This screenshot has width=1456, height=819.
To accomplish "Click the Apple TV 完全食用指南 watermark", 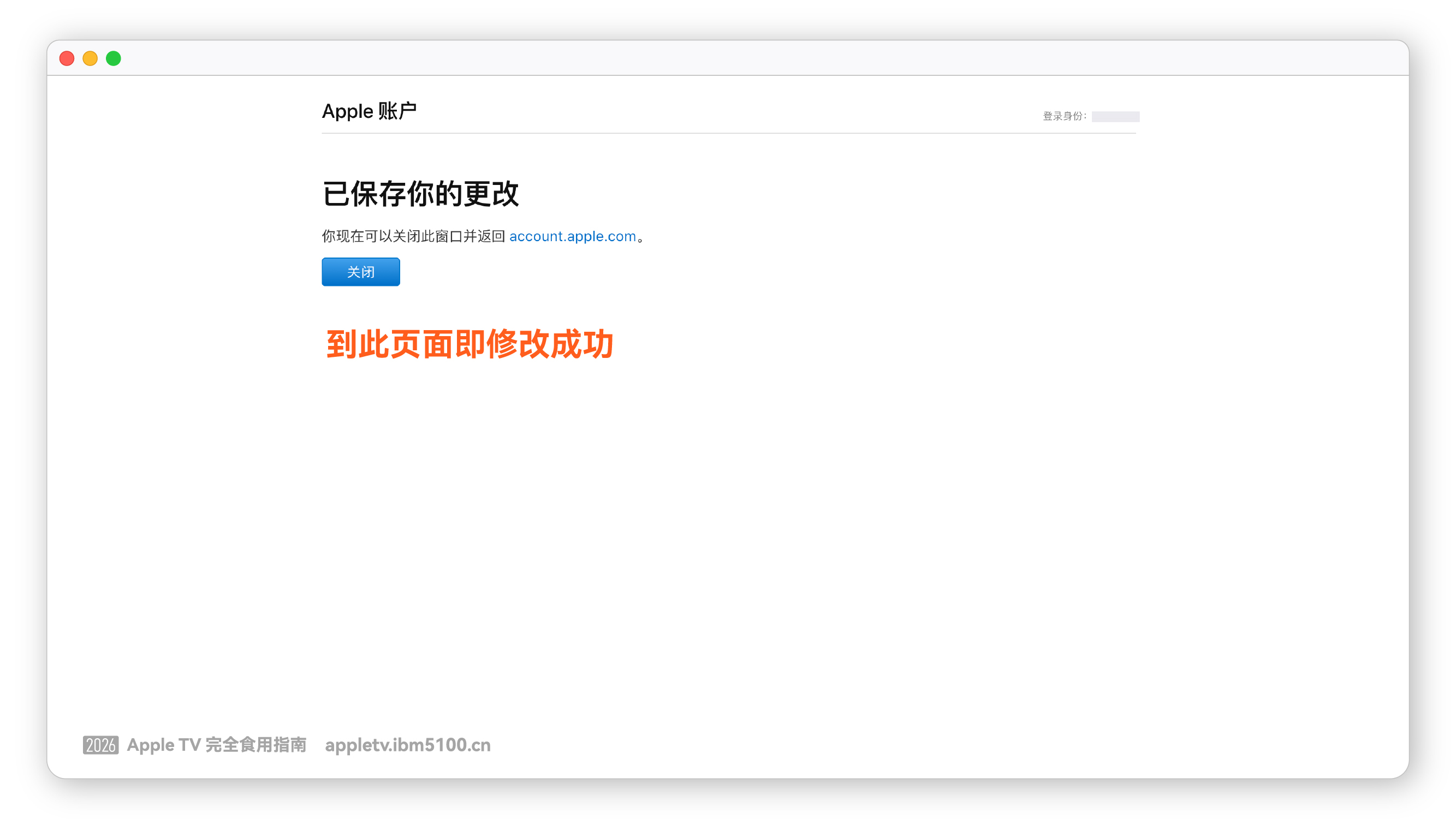I will pyautogui.click(x=217, y=745).
